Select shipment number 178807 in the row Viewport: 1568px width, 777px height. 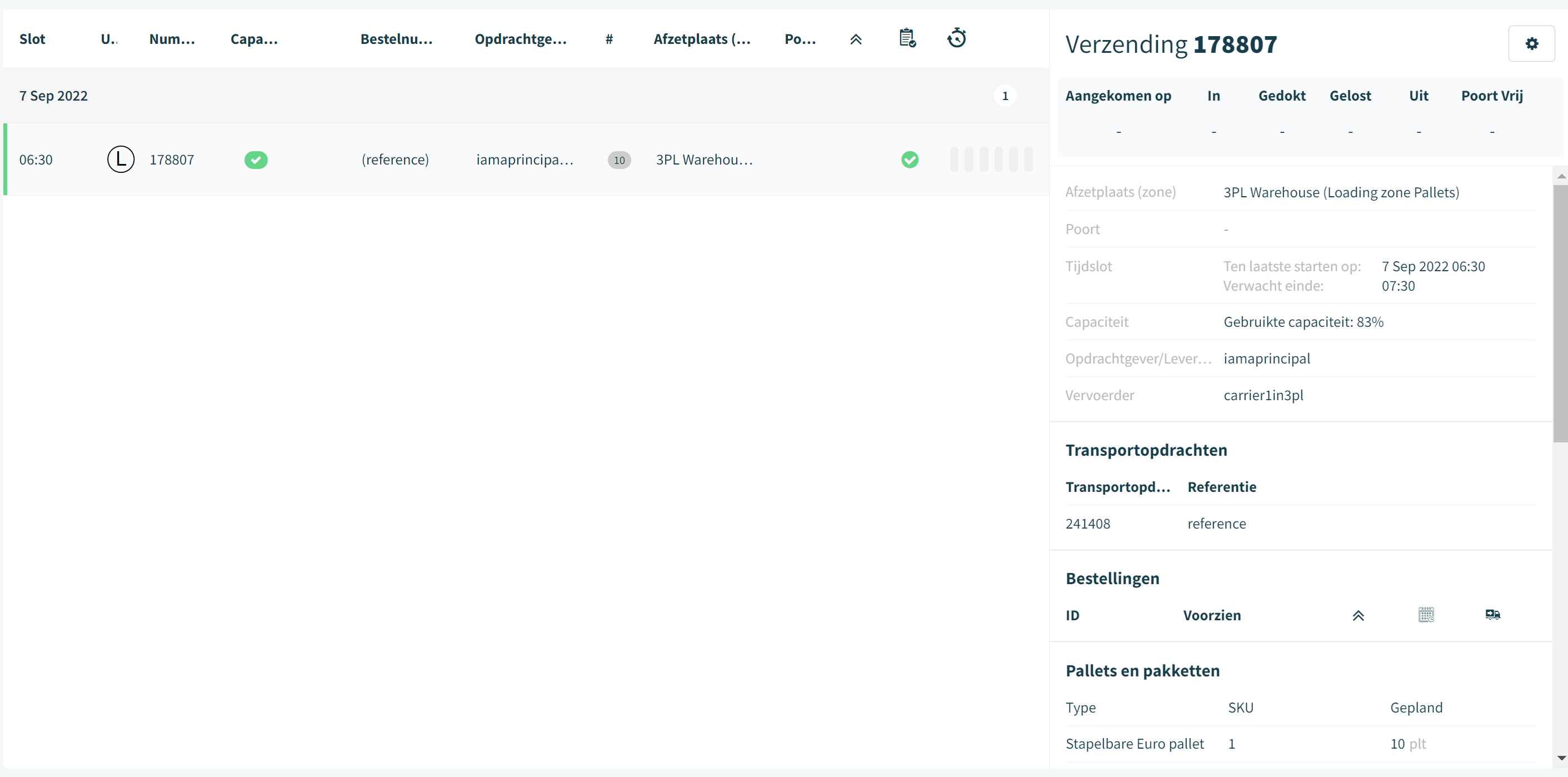172,160
